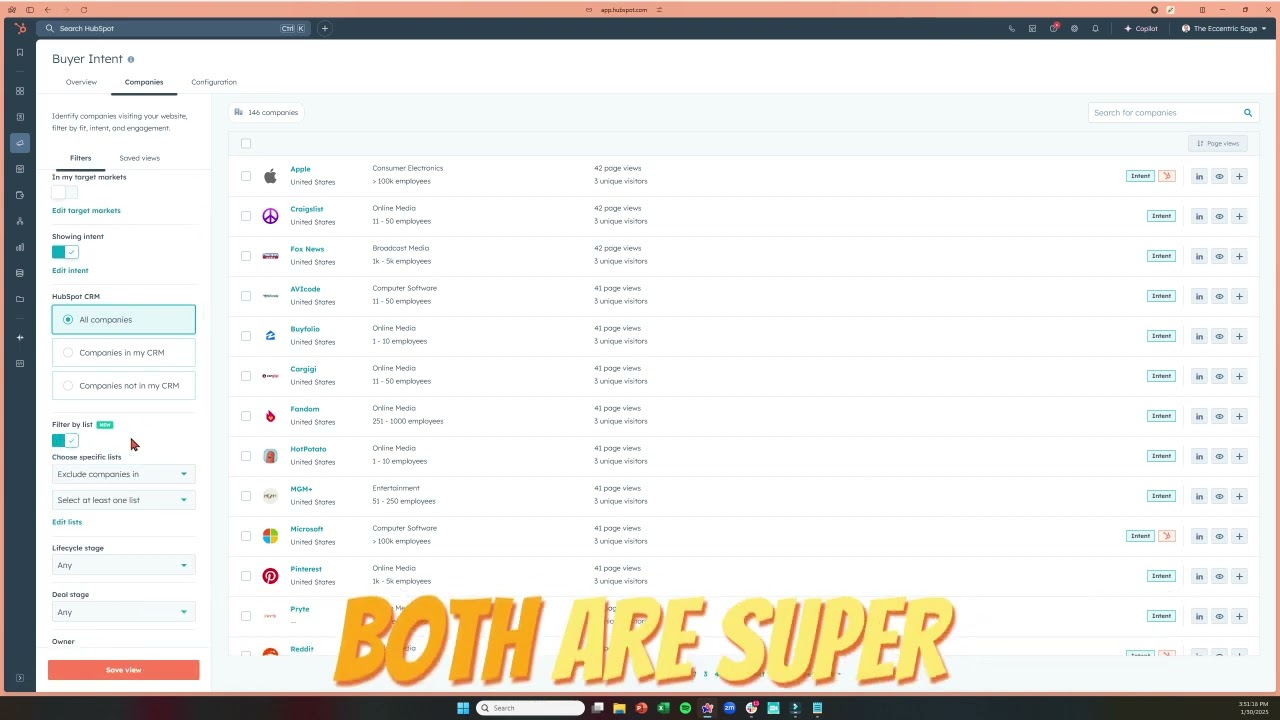Click the Edit target markets link
The width and height of the screenshot is (1280, 720).
coord(86,211)
